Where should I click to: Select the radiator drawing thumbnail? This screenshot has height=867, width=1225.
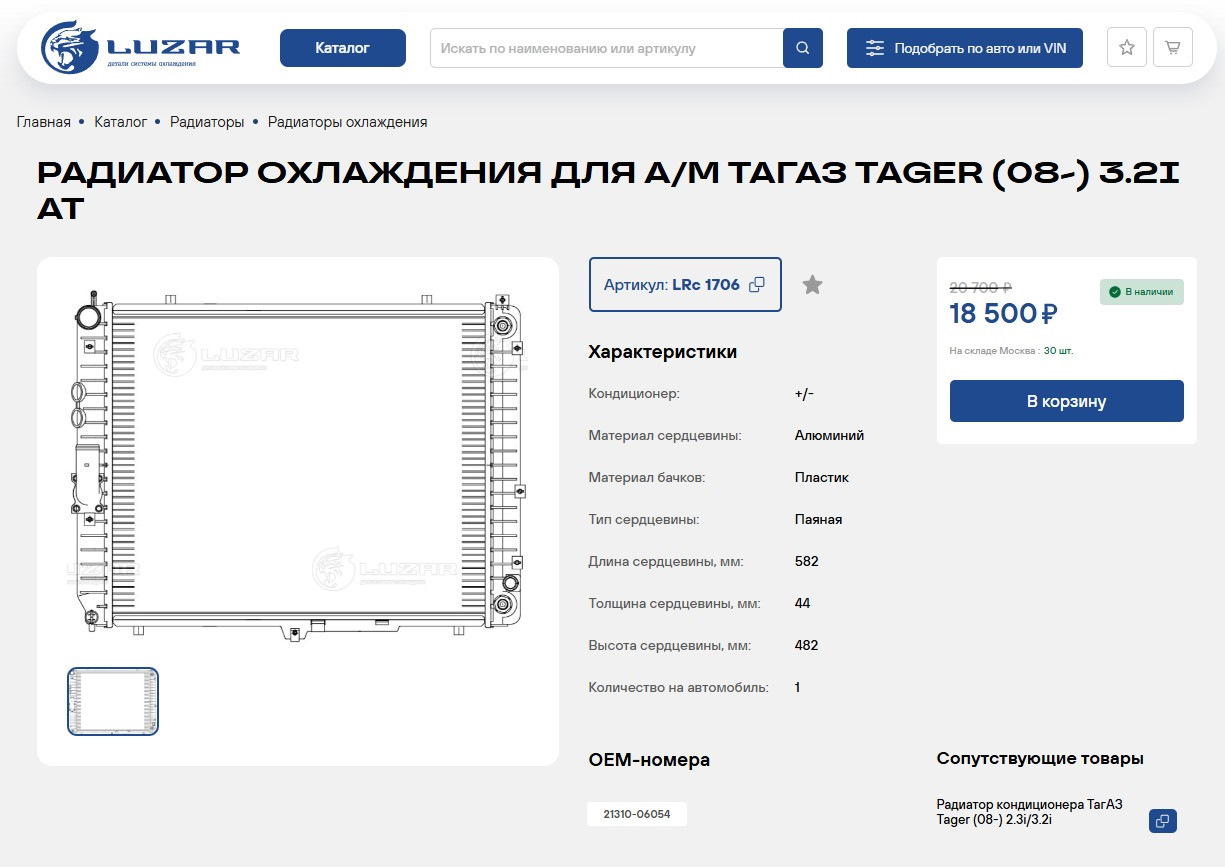112,701
